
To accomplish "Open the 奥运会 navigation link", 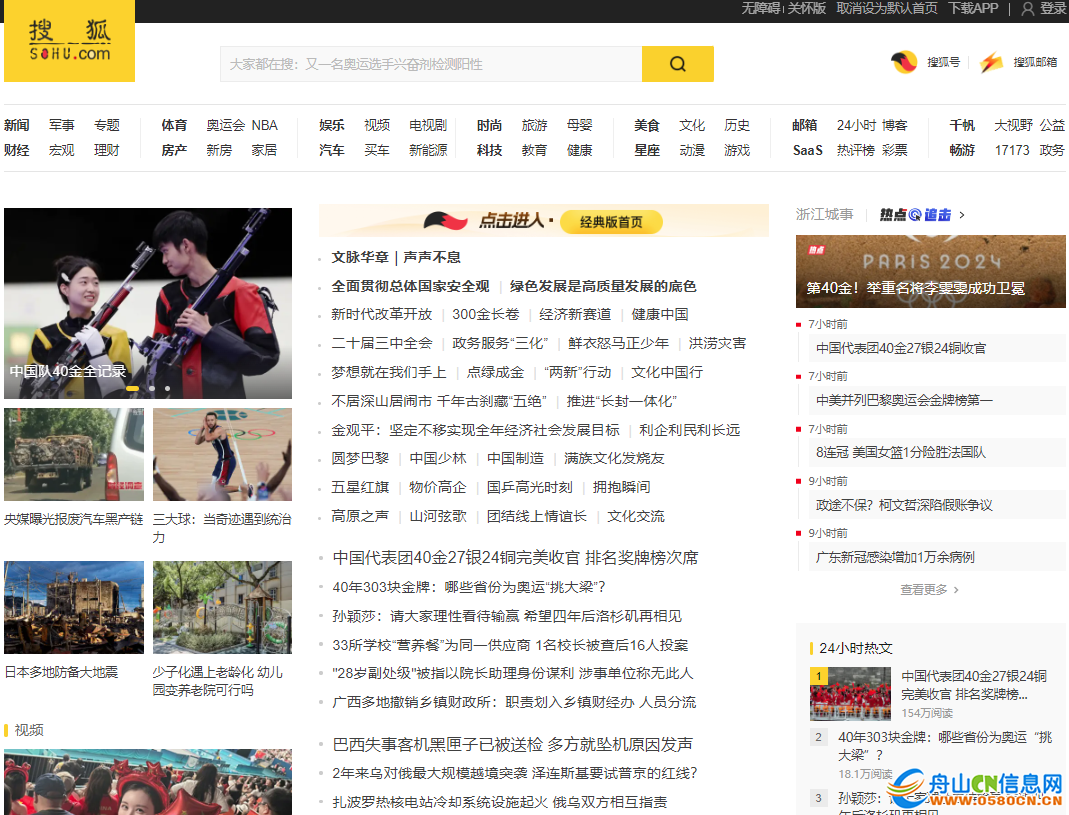I will [226, 125].
